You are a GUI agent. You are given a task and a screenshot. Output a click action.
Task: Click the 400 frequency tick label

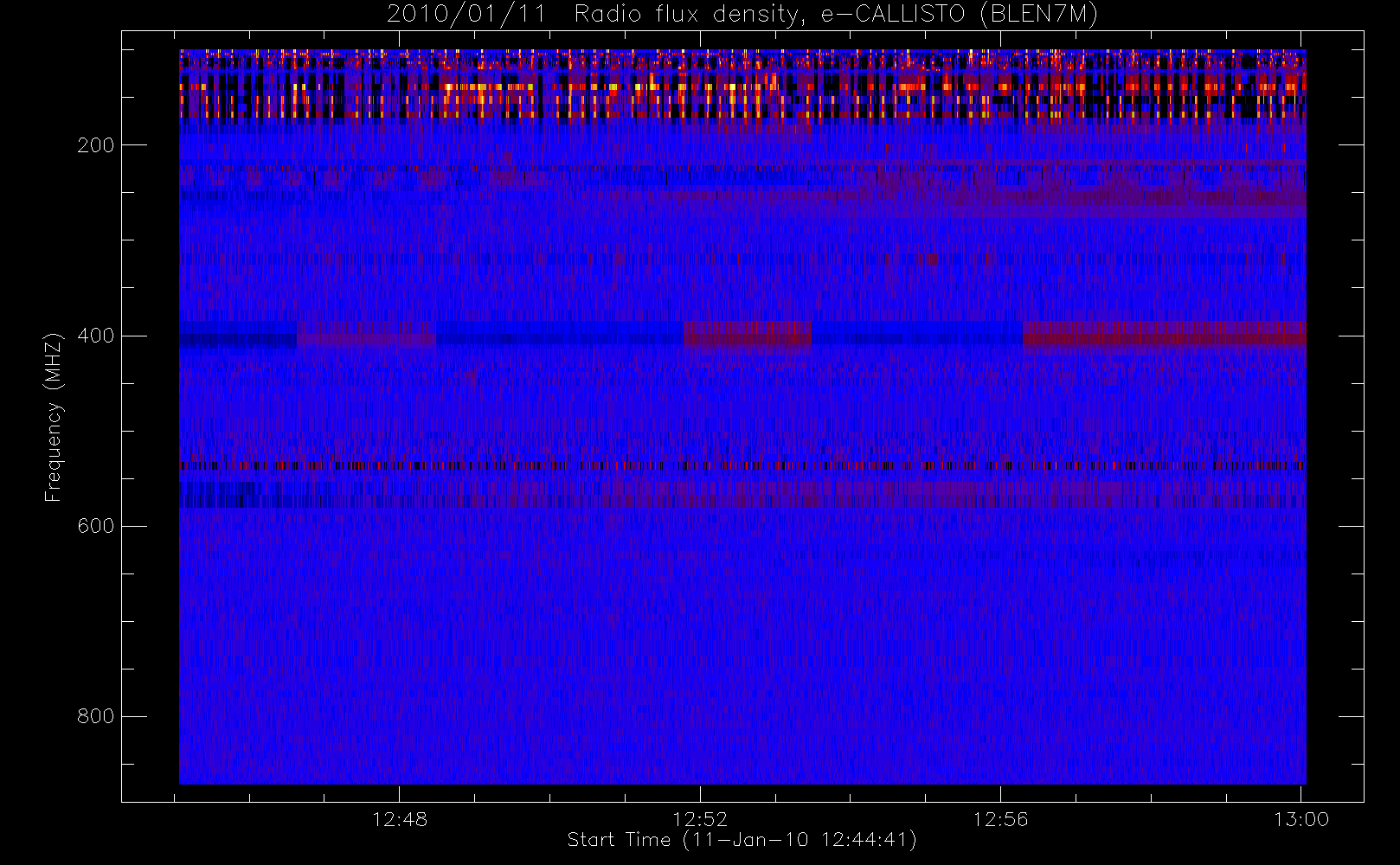[95, 336]
